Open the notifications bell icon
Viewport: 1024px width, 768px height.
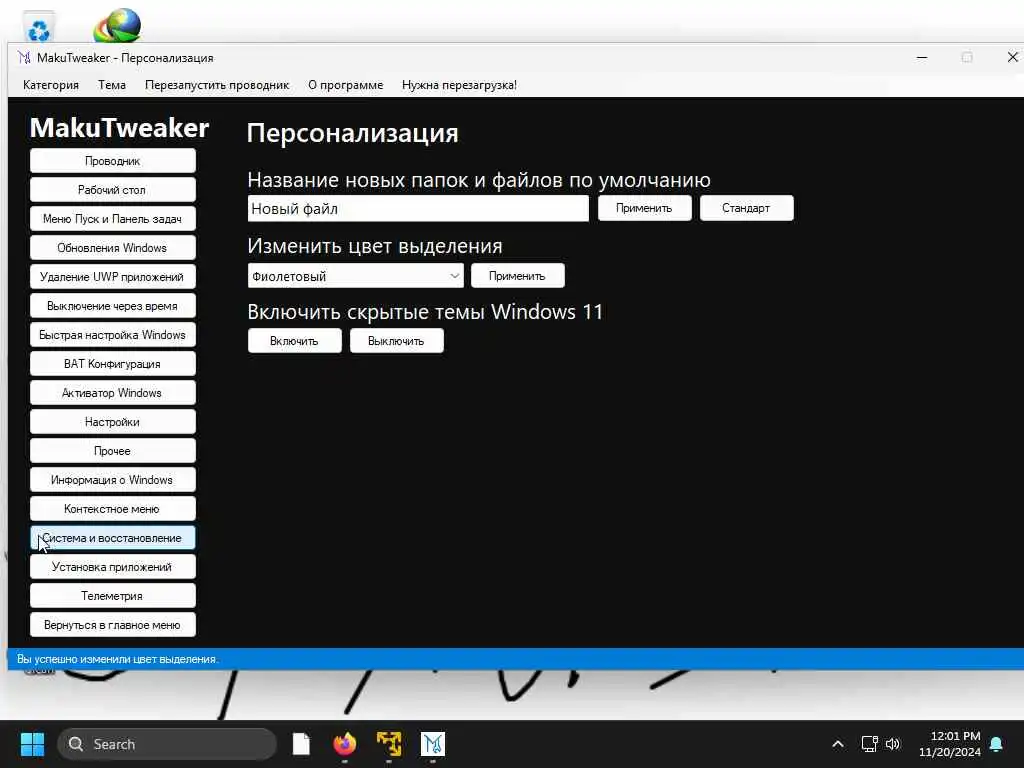click(997, 744)
